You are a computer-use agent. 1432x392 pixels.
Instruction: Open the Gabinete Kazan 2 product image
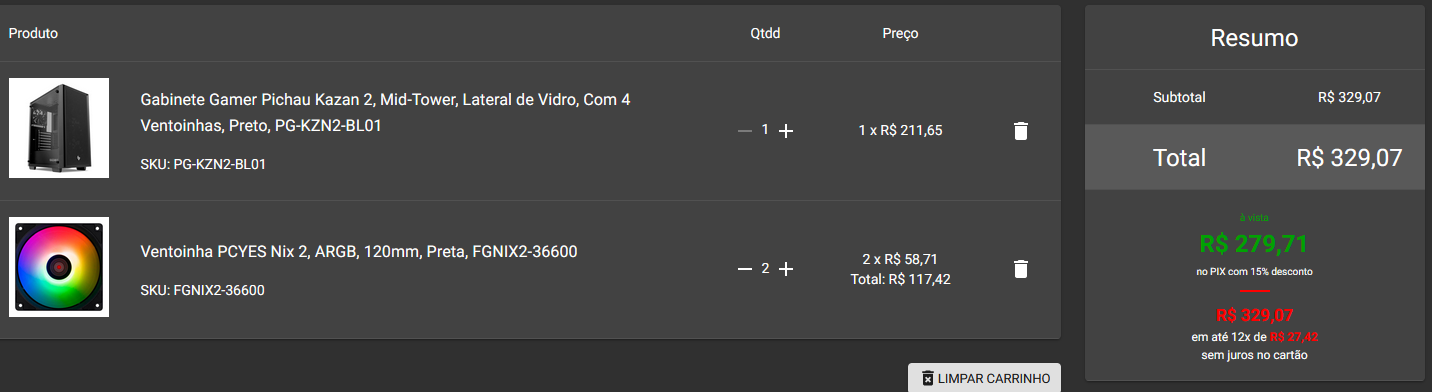59,128
